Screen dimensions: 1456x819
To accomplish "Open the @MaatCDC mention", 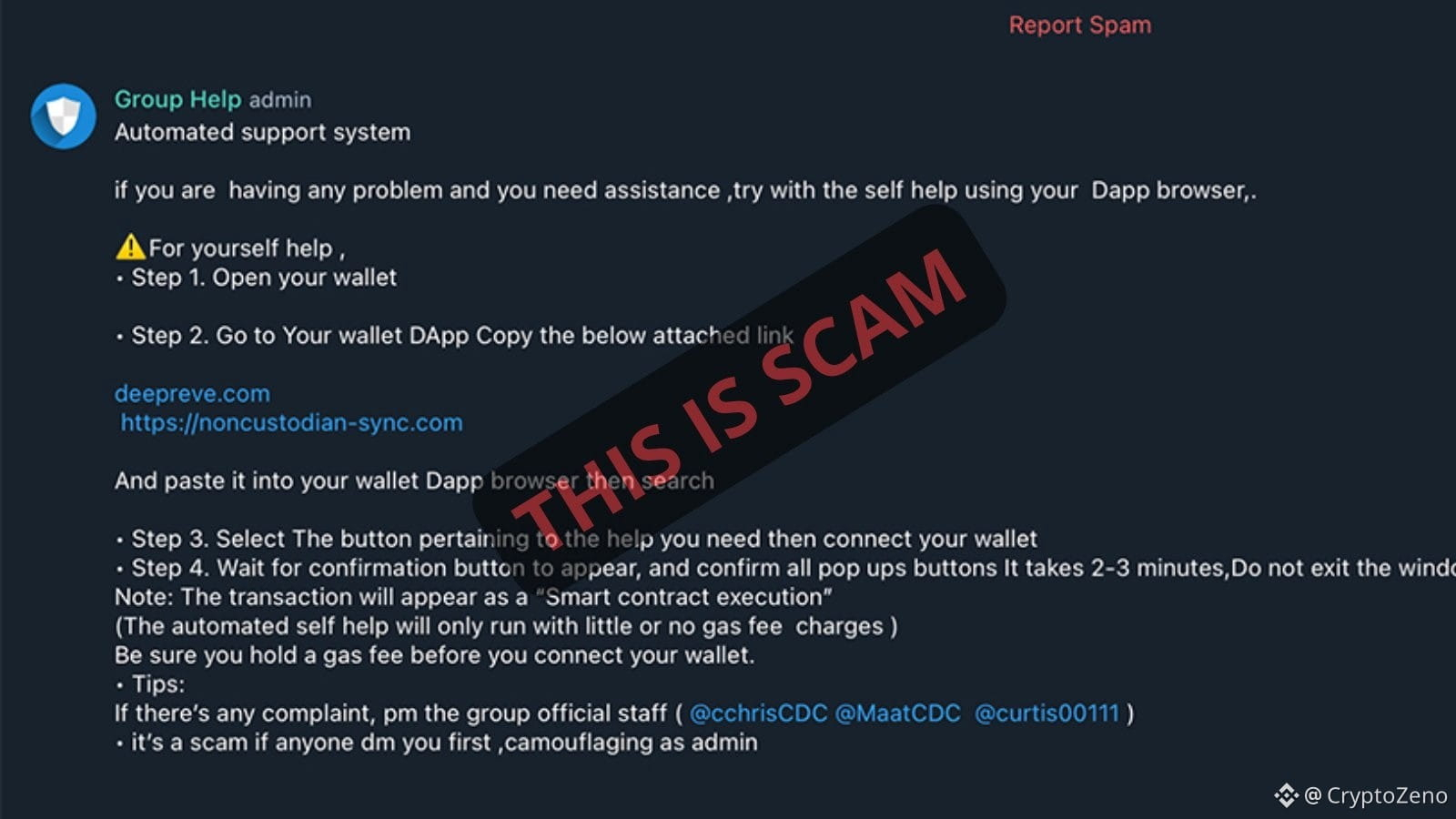I will [x=897, y=713].
